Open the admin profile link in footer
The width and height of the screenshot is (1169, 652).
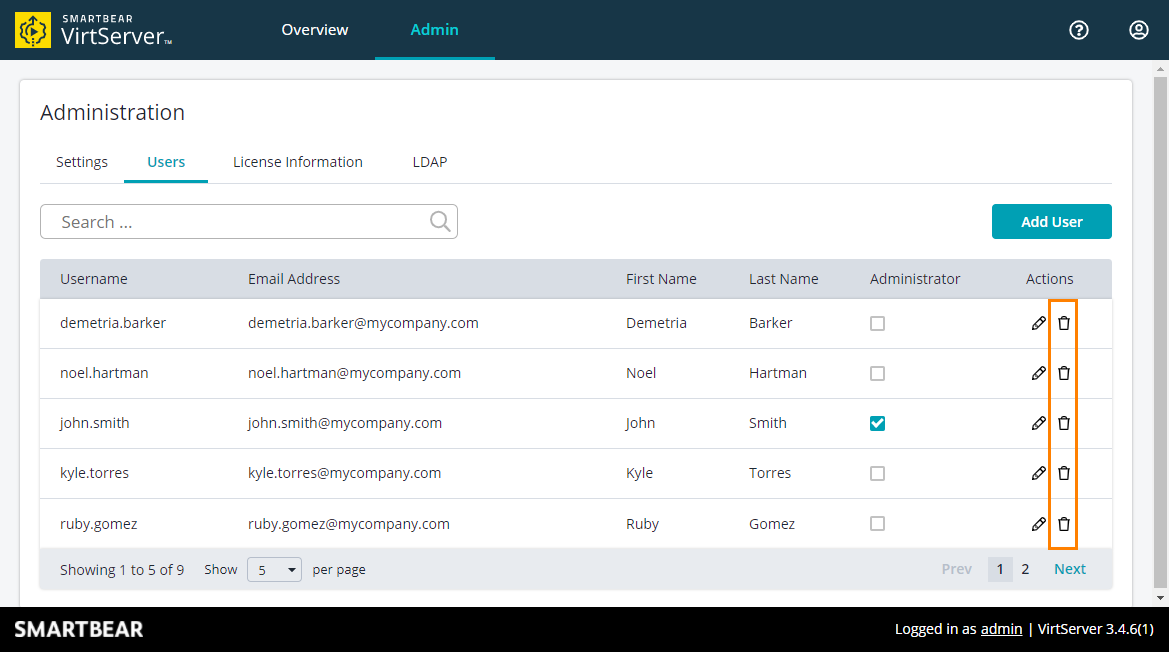tap(1001, 628)
